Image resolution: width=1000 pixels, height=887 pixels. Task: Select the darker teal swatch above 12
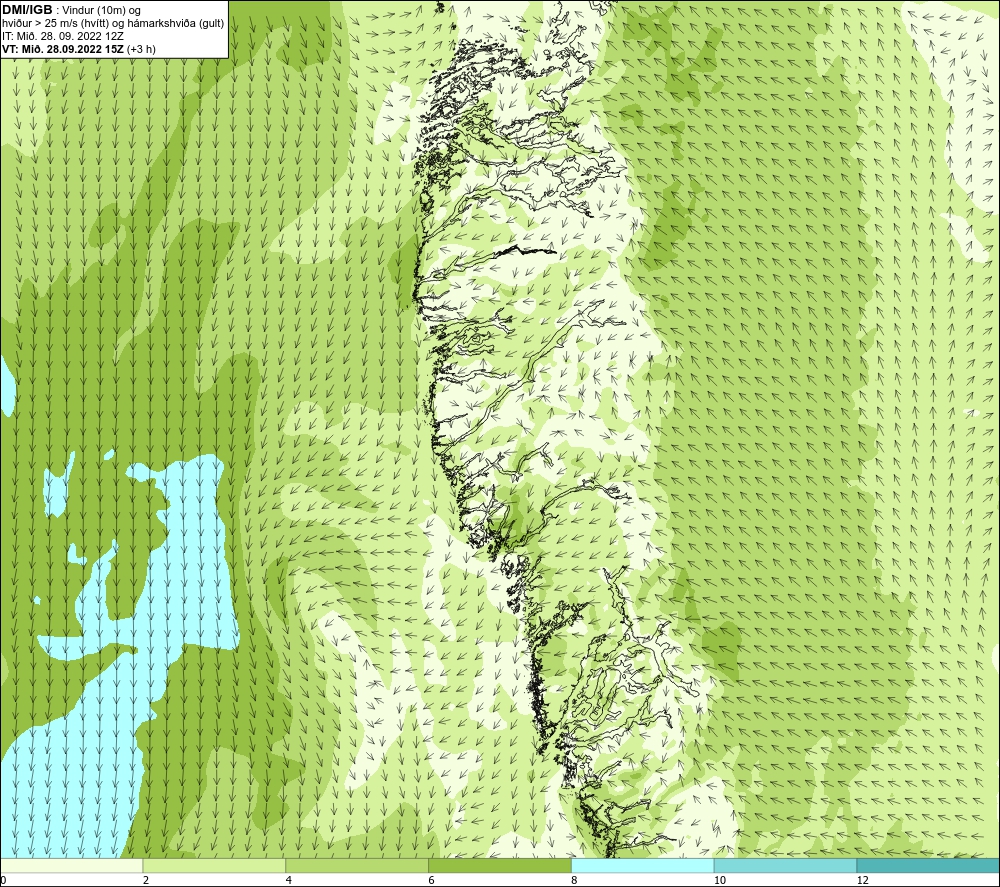(928, 866)
